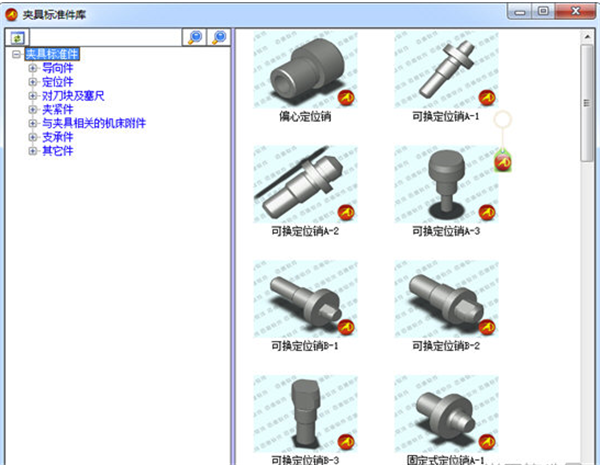Select the 导向件 category
600x465 pixels.
point(57,68)
